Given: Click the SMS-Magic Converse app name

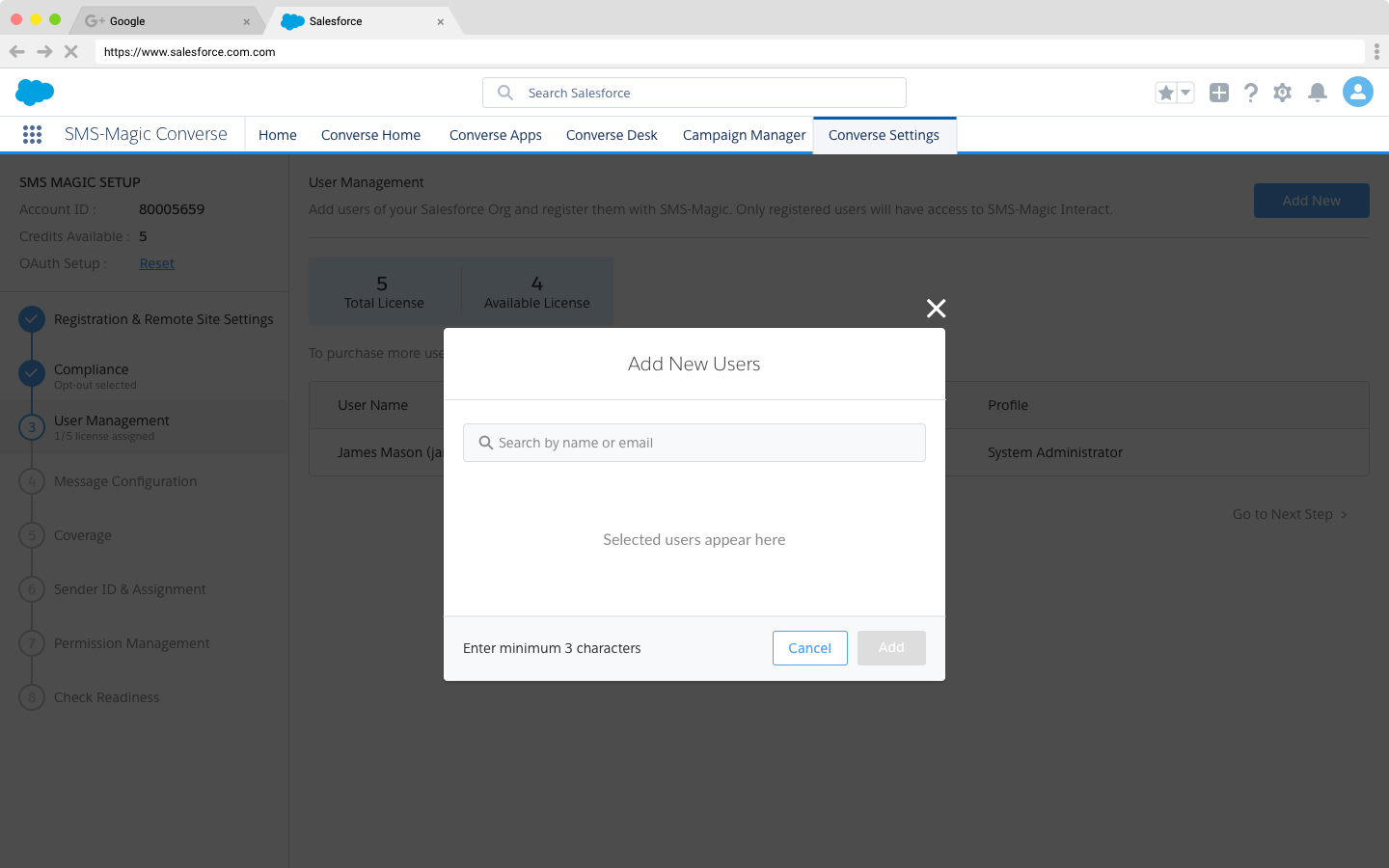Looking at the screenshot, I should (x=146, y=134).
